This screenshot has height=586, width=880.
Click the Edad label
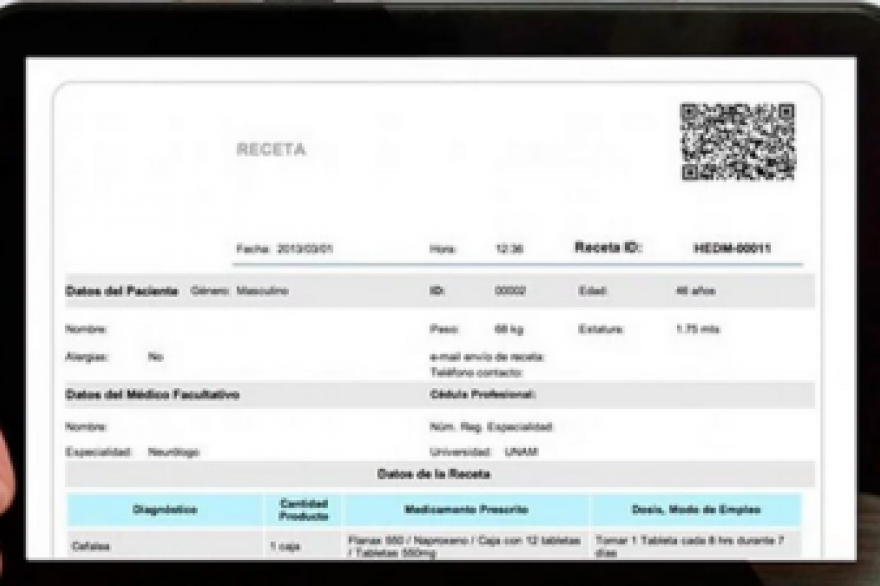593,291
